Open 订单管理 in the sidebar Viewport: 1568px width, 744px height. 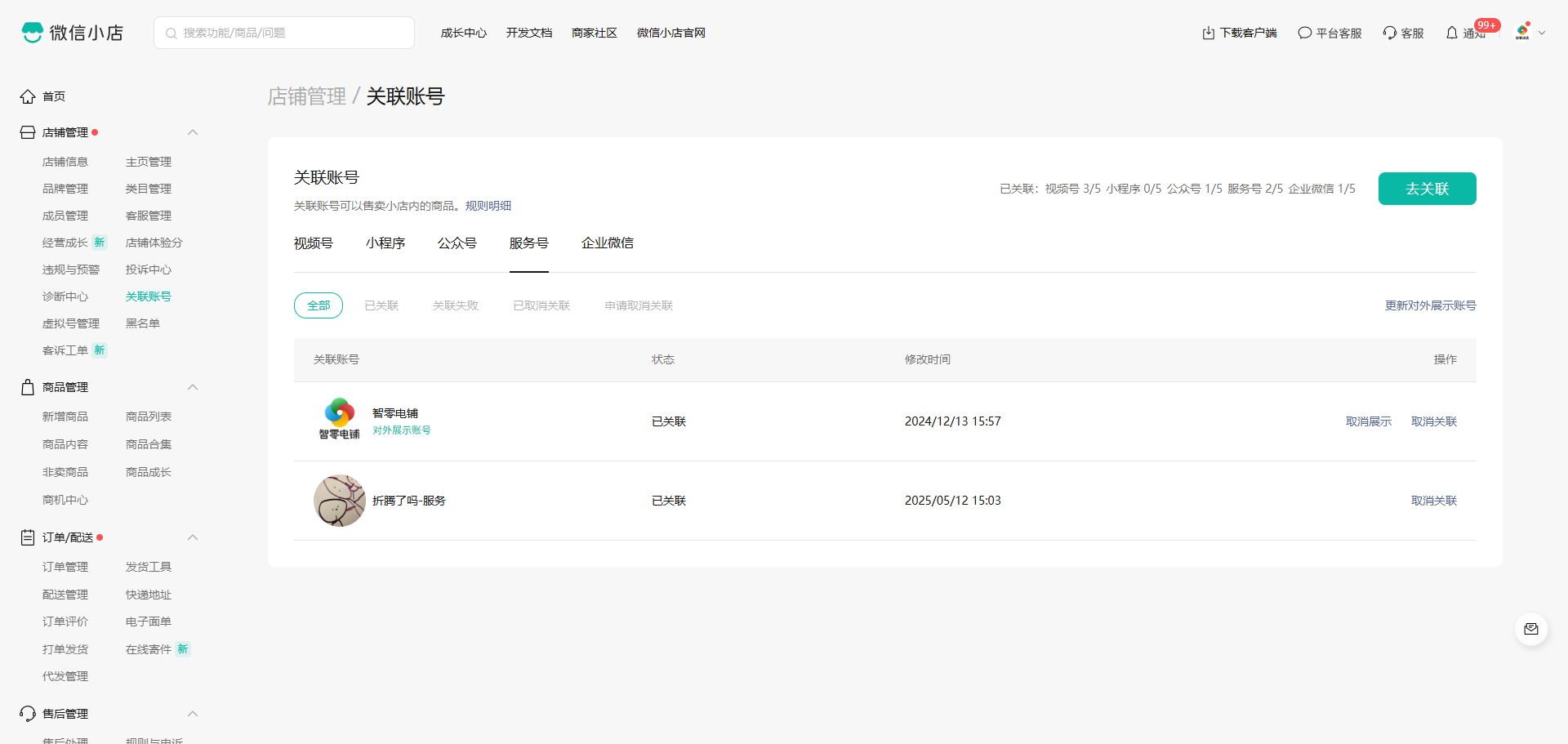coord(65,567)
